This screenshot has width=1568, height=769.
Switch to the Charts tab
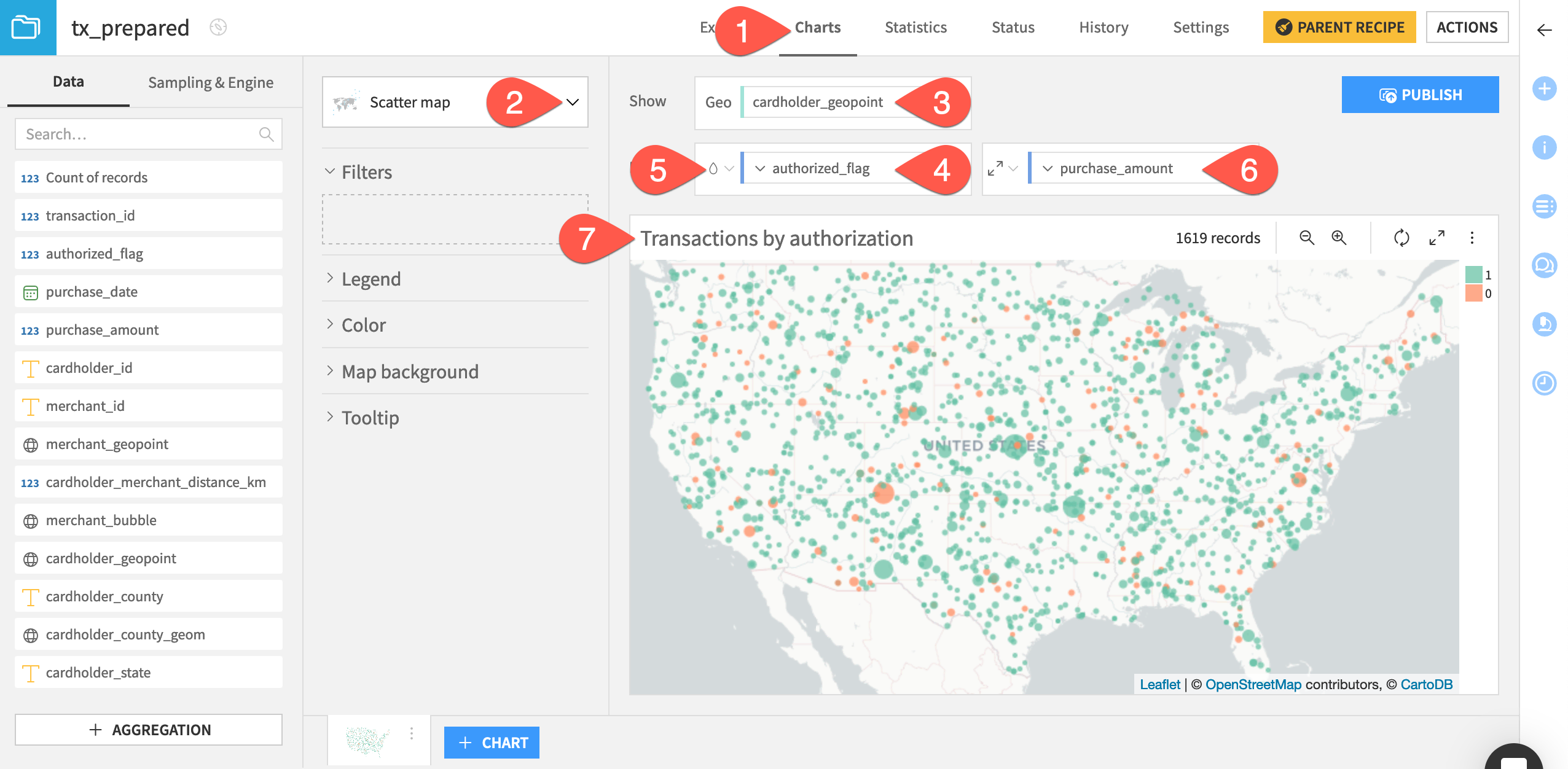818,28
